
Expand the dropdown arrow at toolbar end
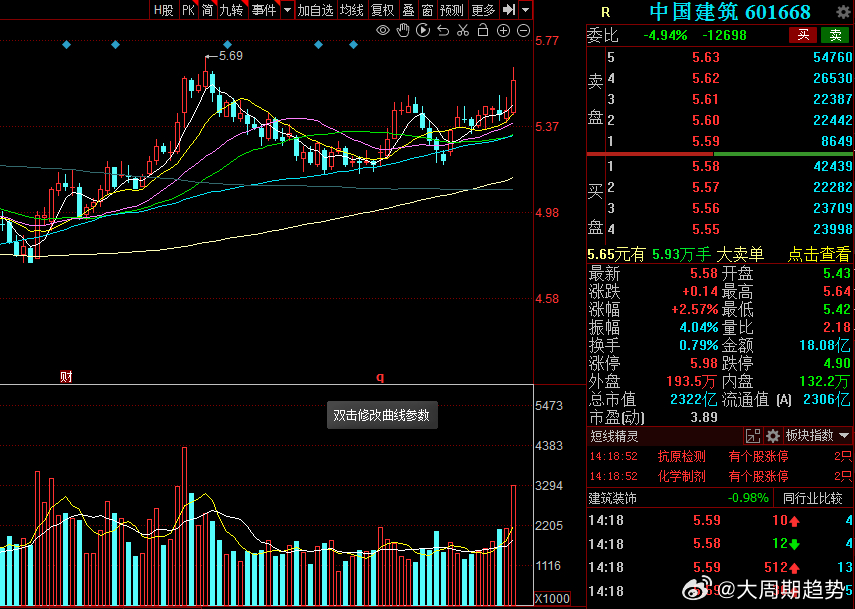[526, 10]
